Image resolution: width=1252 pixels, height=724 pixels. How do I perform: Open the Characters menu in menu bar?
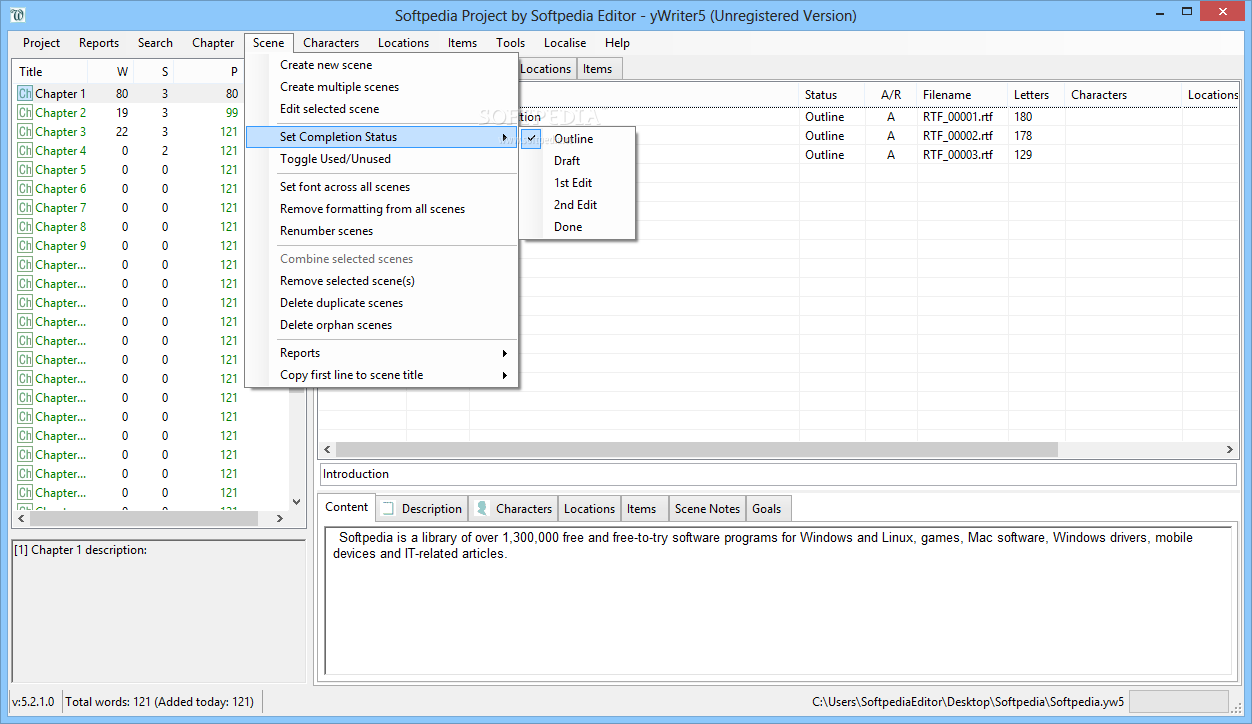pyautogui.click(x=331, y=43)
